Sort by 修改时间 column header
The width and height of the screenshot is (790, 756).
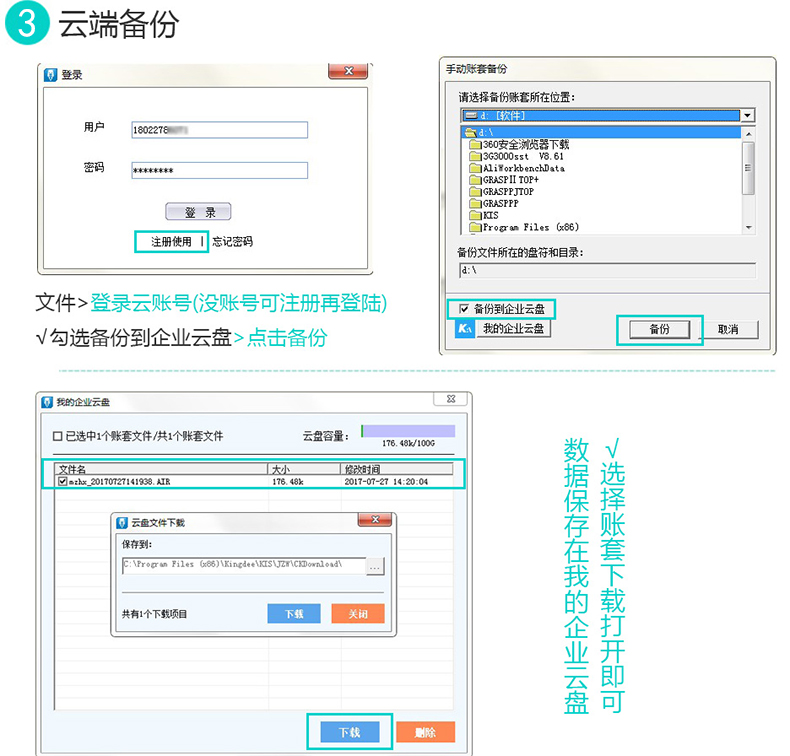(x=397, y=469)
